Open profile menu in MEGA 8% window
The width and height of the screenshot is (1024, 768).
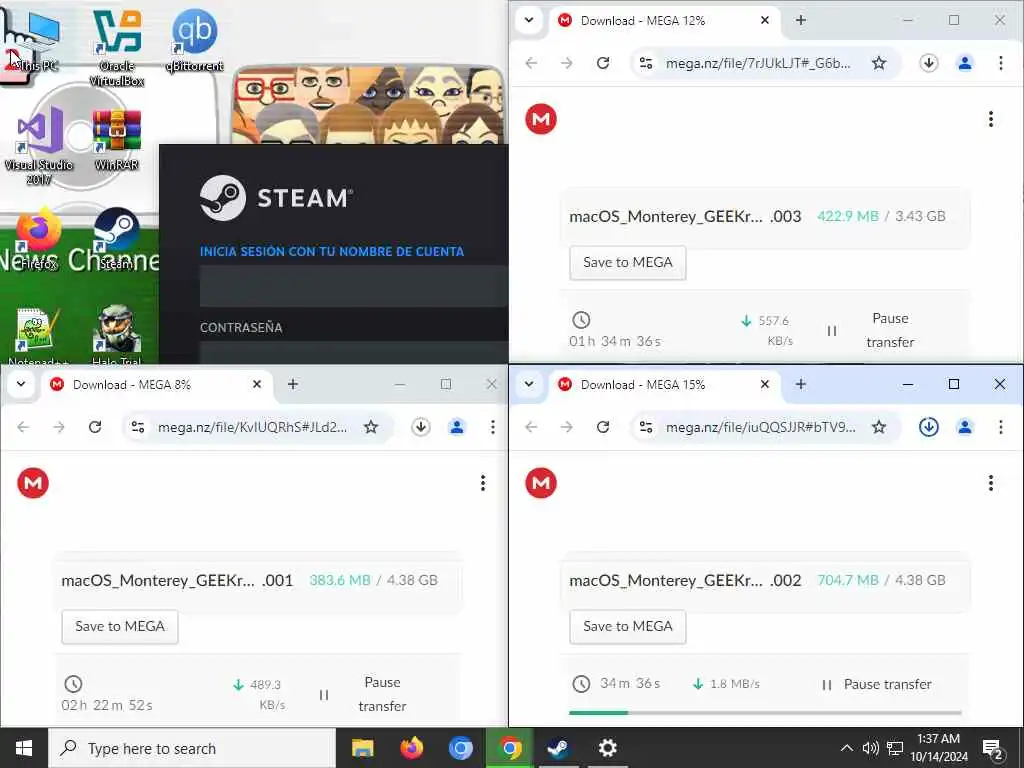click(456, 427)
